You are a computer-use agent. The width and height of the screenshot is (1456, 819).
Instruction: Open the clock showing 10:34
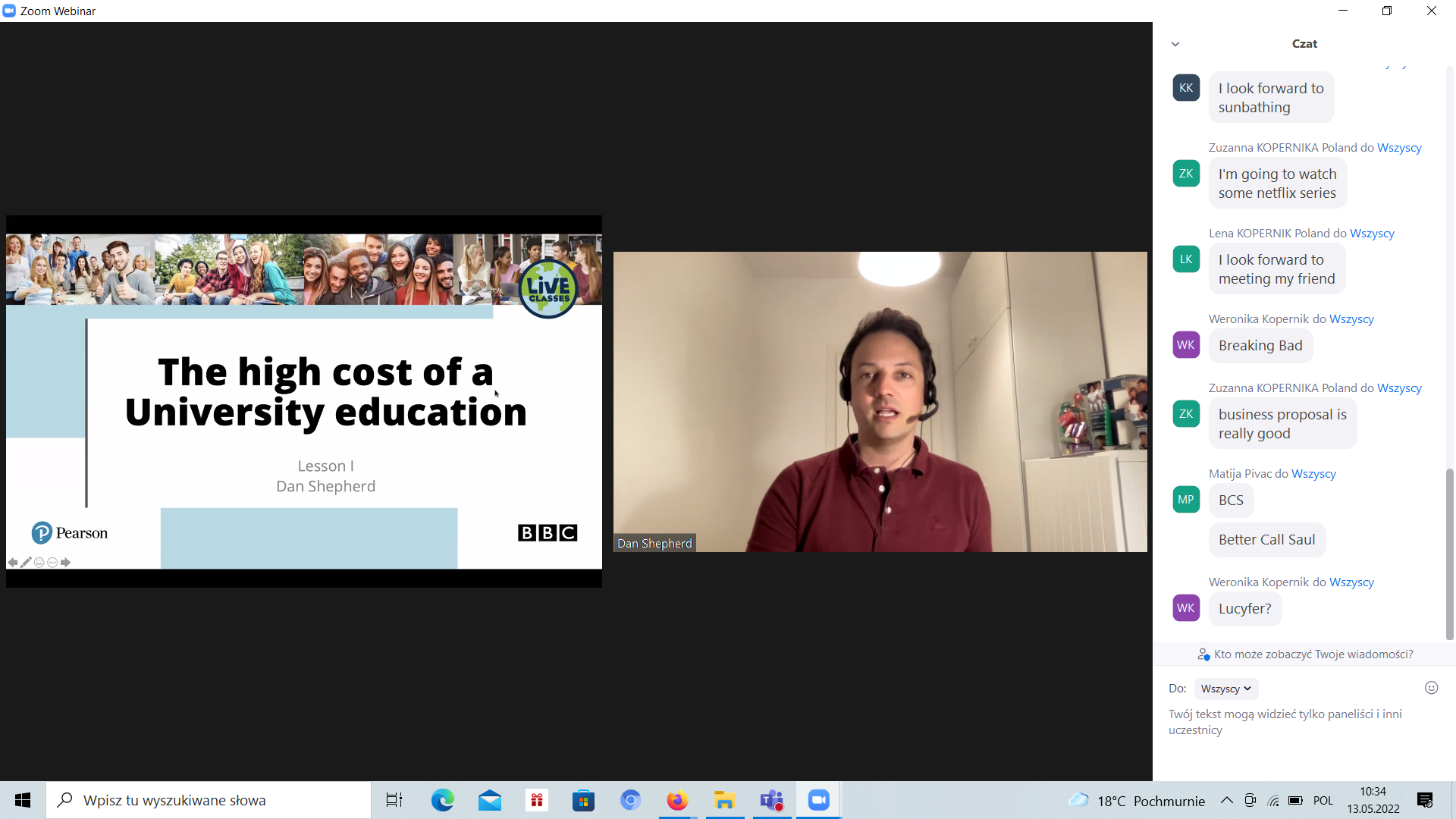pyautogui.click(x=1373, y=800)
